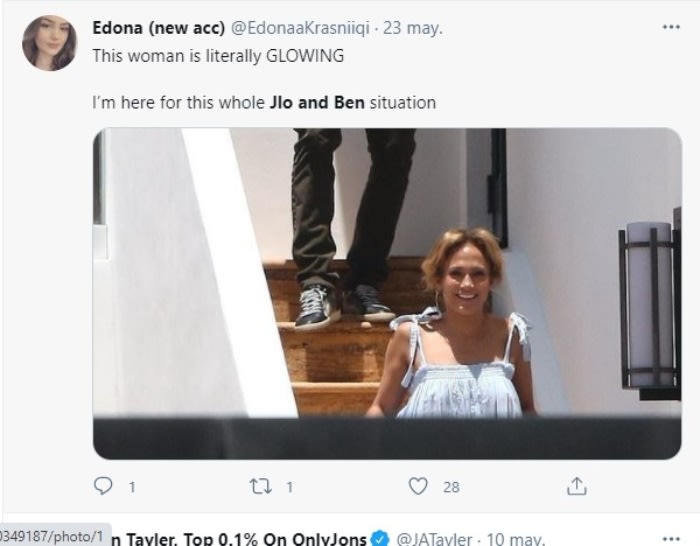The image size is (700, 546).
Task: Click the blue verified badge beside Tayler
Action: (380, 539)
